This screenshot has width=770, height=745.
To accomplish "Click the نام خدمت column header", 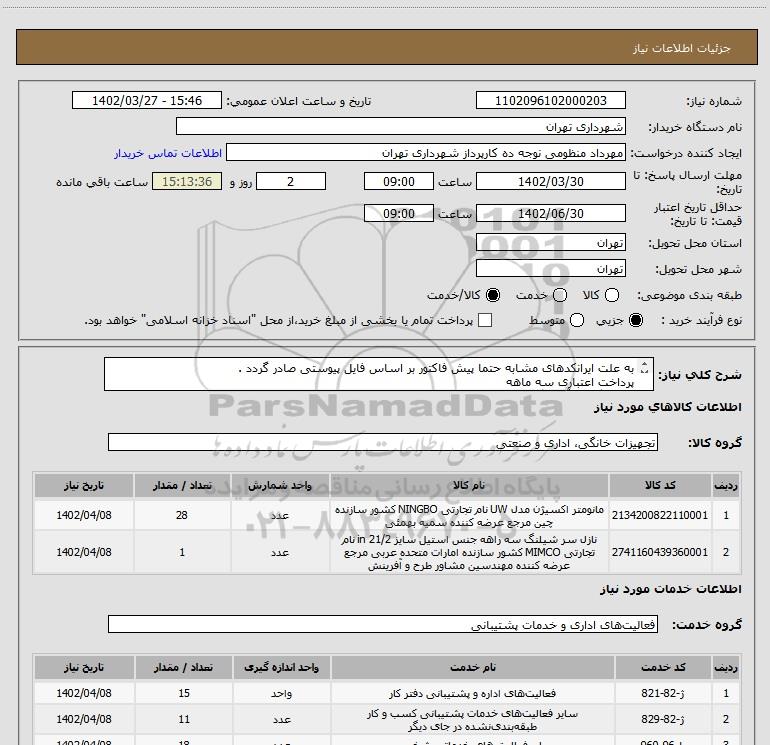I will pyautogui.click(x=472, y=667).
